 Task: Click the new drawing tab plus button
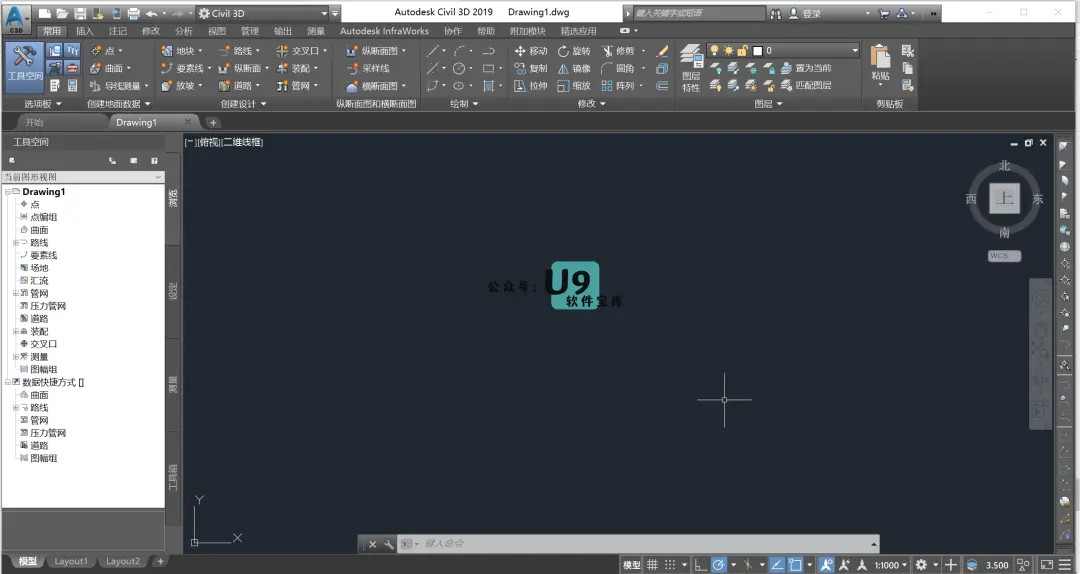[x=214, y=123]
